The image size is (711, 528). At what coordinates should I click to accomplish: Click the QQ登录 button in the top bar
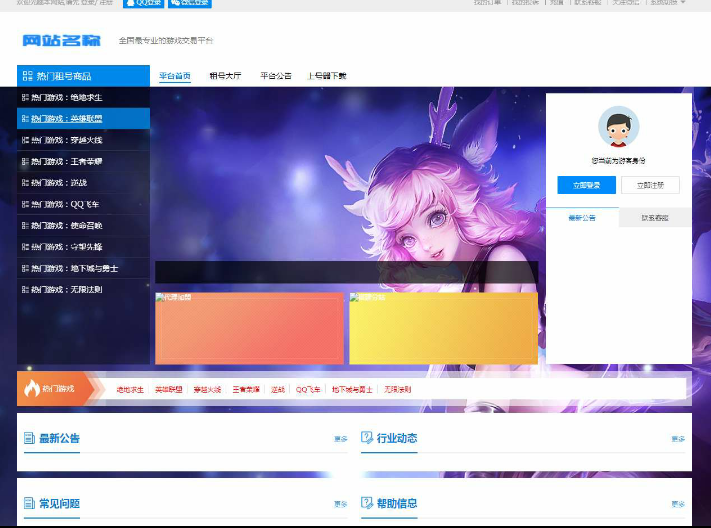143,3
